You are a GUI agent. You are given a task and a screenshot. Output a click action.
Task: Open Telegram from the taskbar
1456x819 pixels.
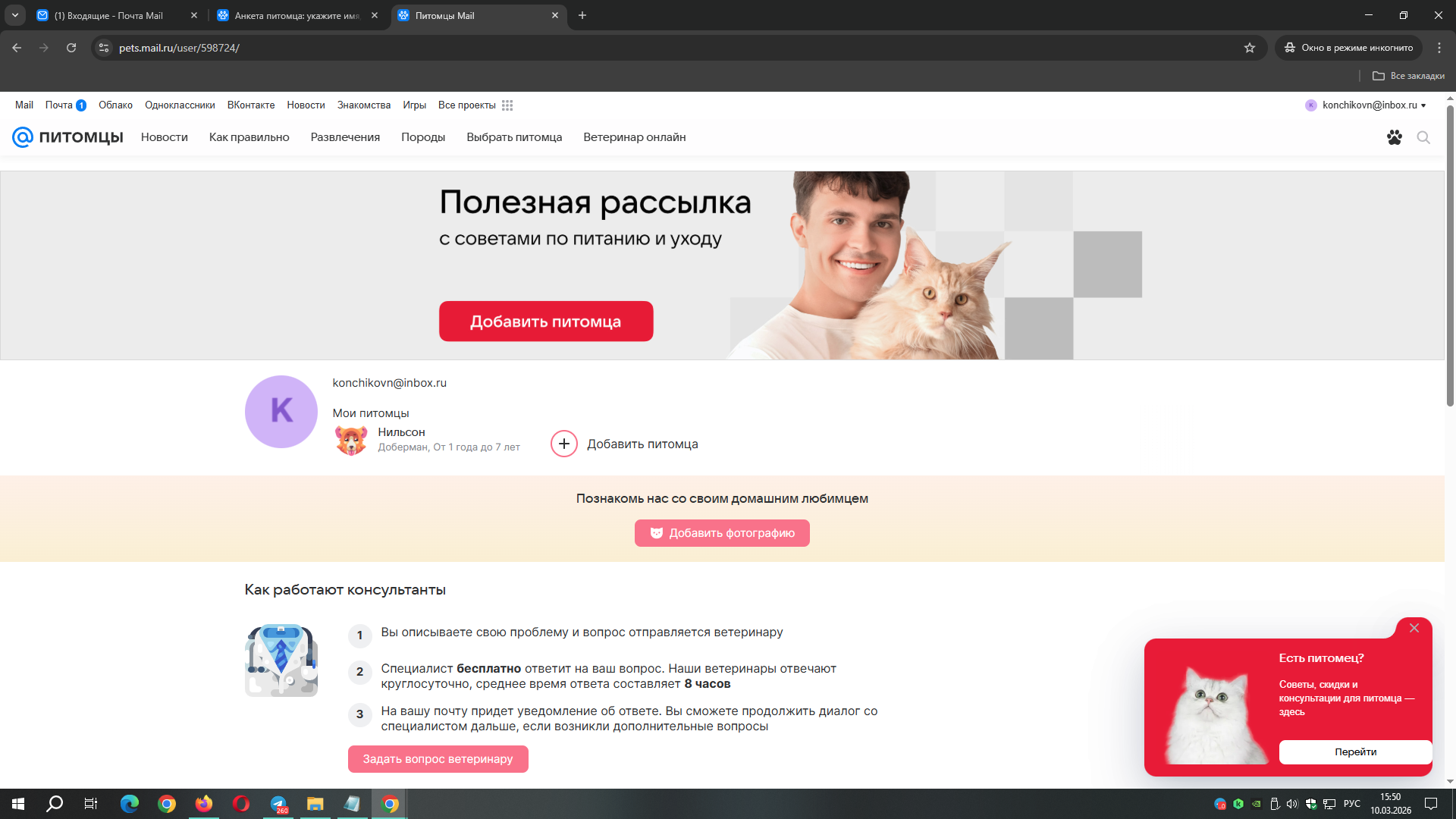(x=278, y=804)
